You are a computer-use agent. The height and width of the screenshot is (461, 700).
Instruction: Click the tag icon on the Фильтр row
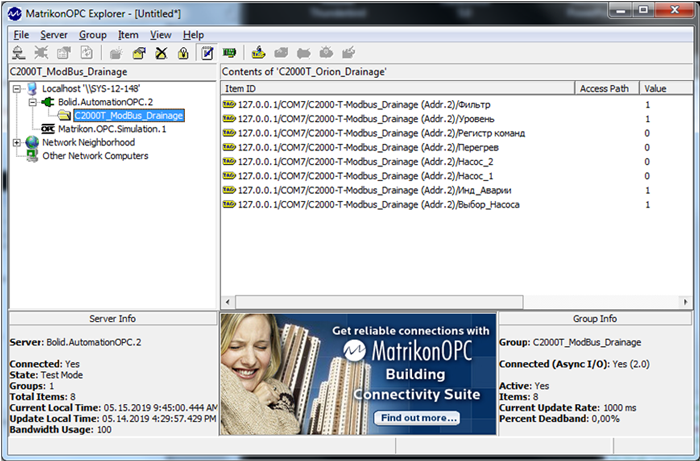[x=228, y=105]
